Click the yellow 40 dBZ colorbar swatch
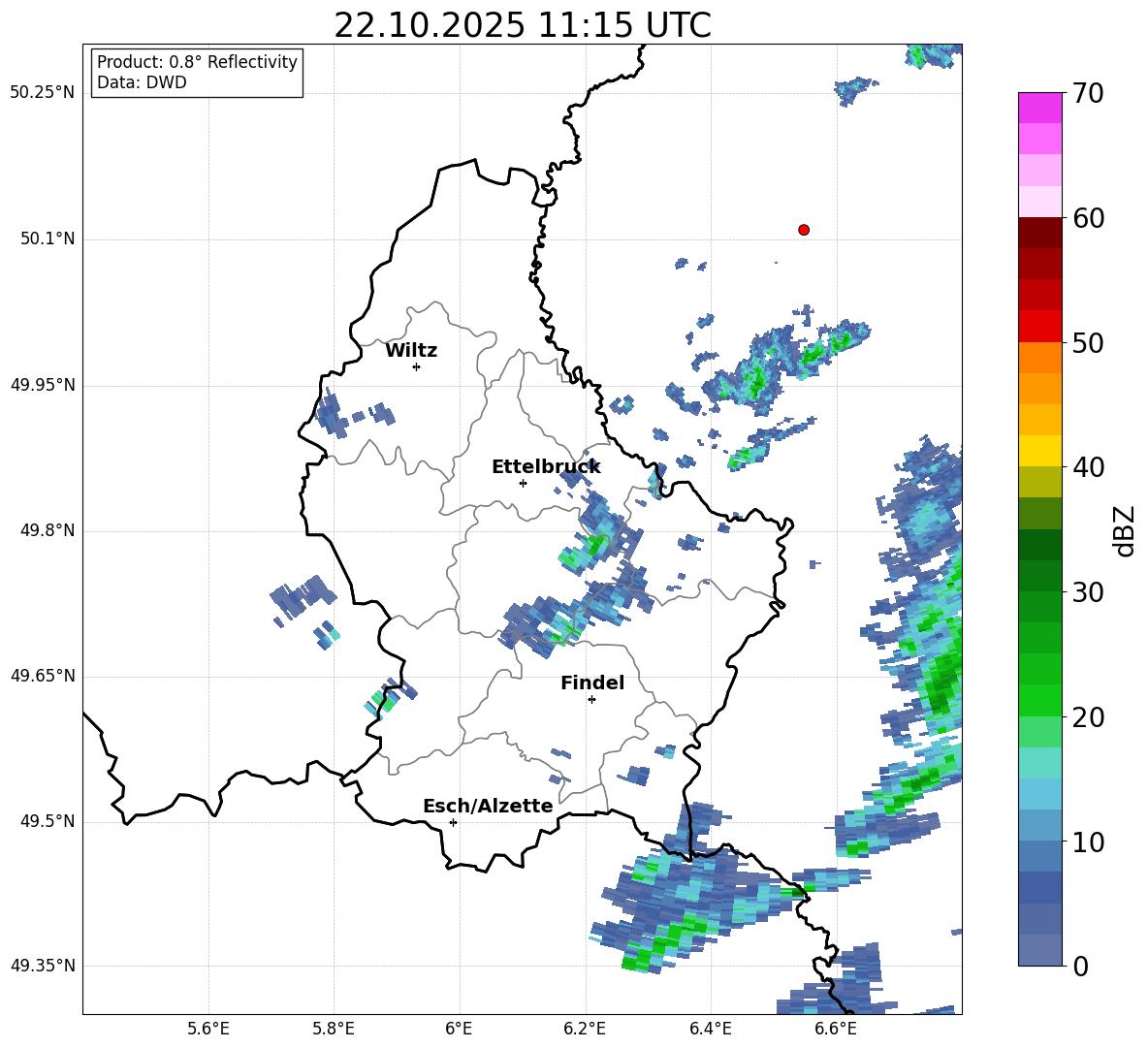1148x1048 pixels. (x=1039, y=451)
